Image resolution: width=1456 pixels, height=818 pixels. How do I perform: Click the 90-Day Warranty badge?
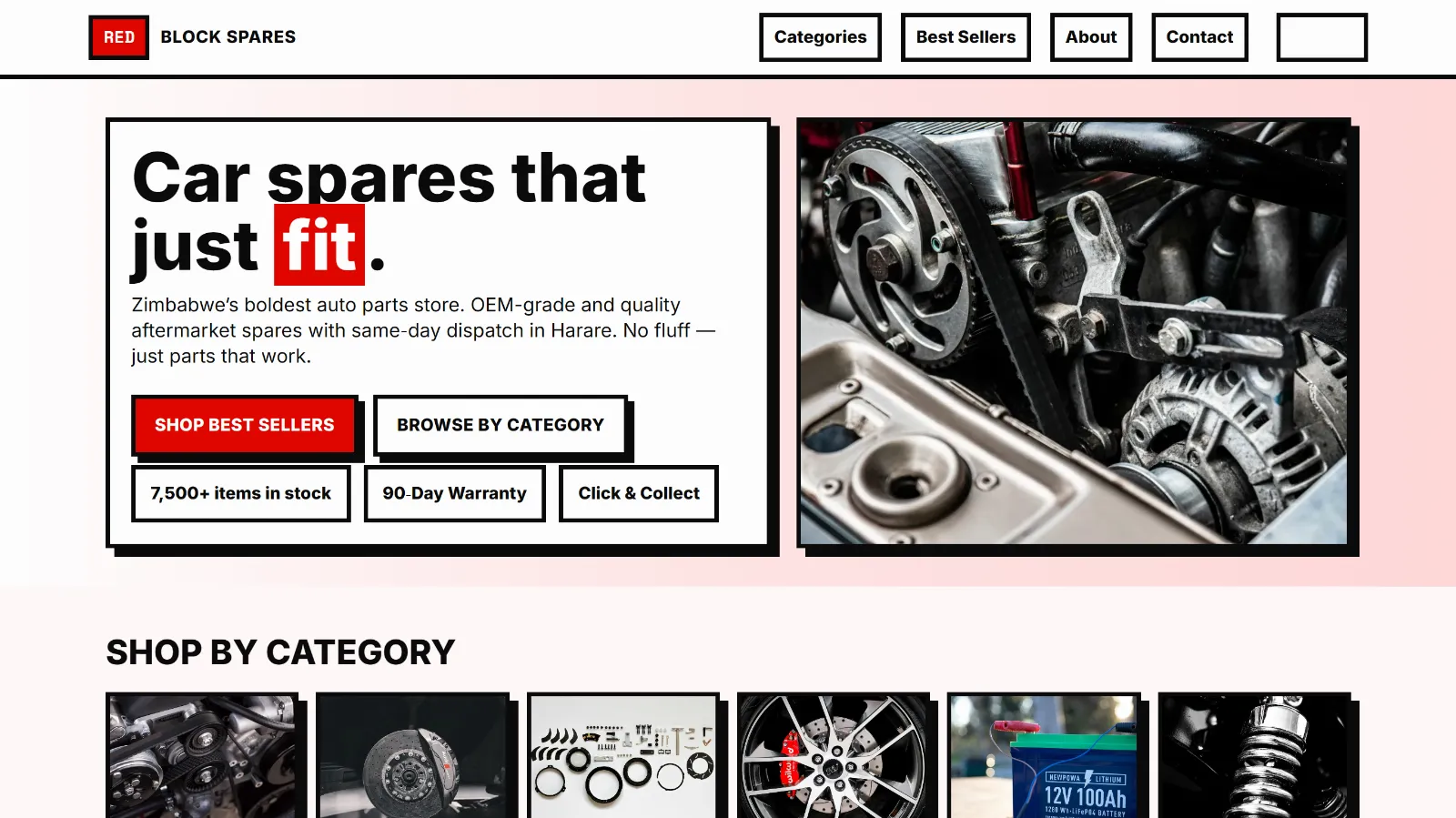[x=455, y=493]
